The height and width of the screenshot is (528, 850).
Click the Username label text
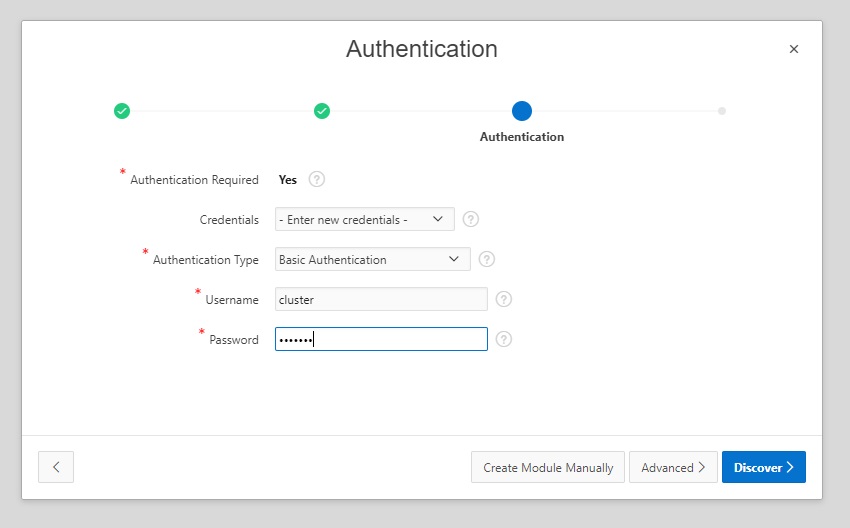(x=231, y=300)
